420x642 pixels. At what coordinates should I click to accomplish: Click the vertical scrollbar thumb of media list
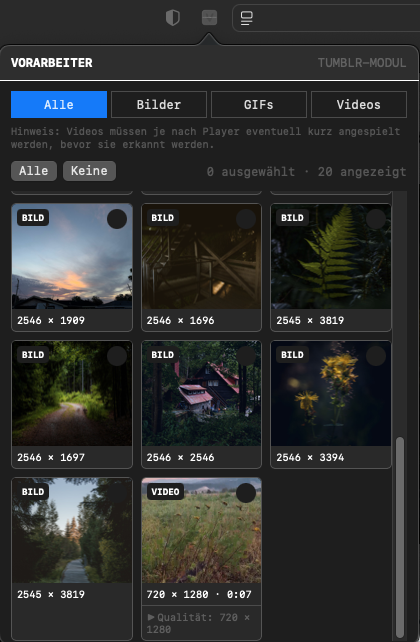400,536
